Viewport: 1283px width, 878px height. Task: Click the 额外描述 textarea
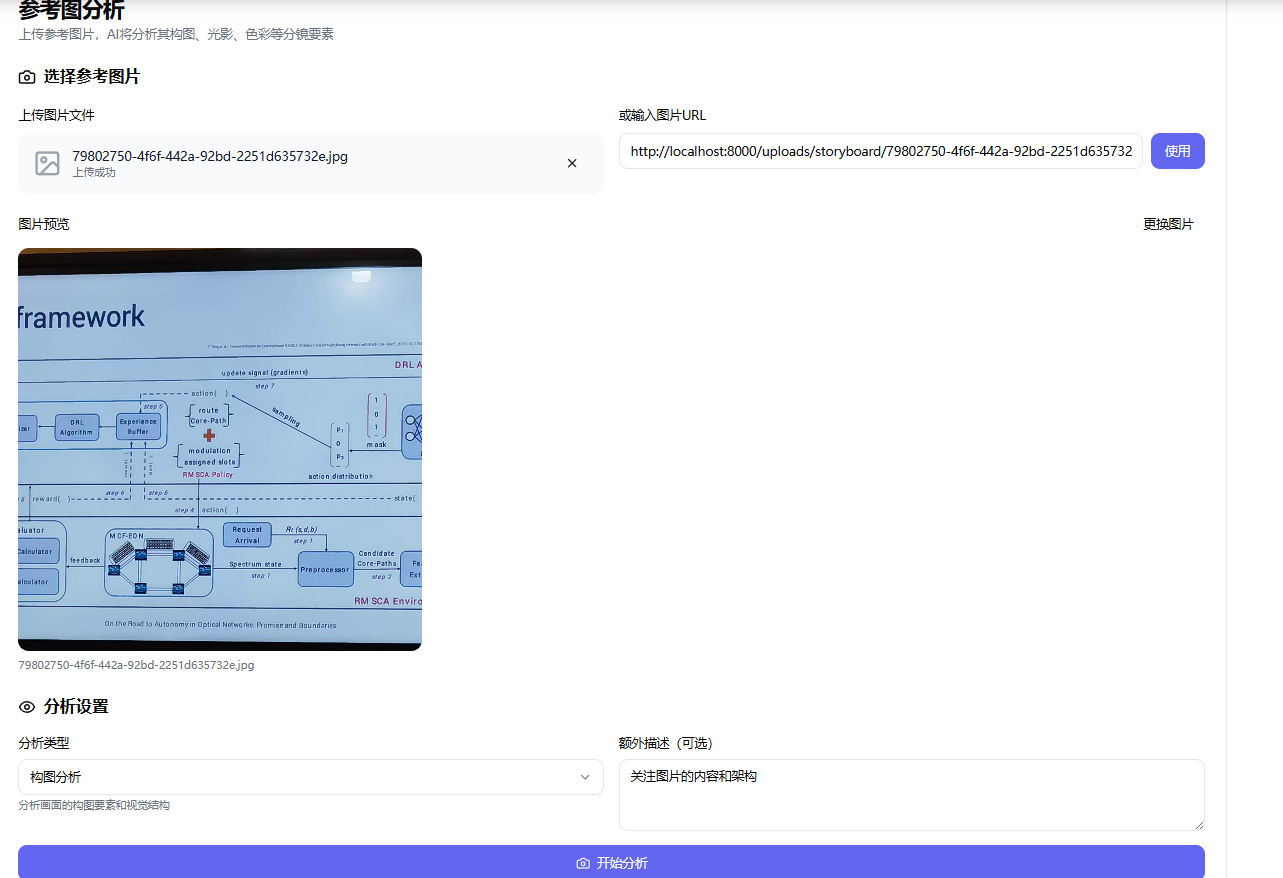pyautogui.click(x=911, y=795)
